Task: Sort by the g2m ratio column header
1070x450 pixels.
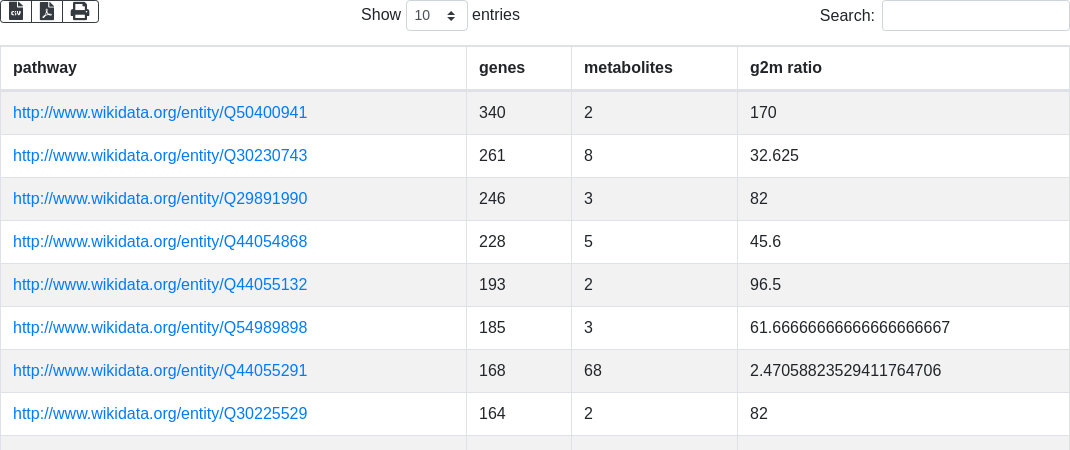Action: coord(786,68)
